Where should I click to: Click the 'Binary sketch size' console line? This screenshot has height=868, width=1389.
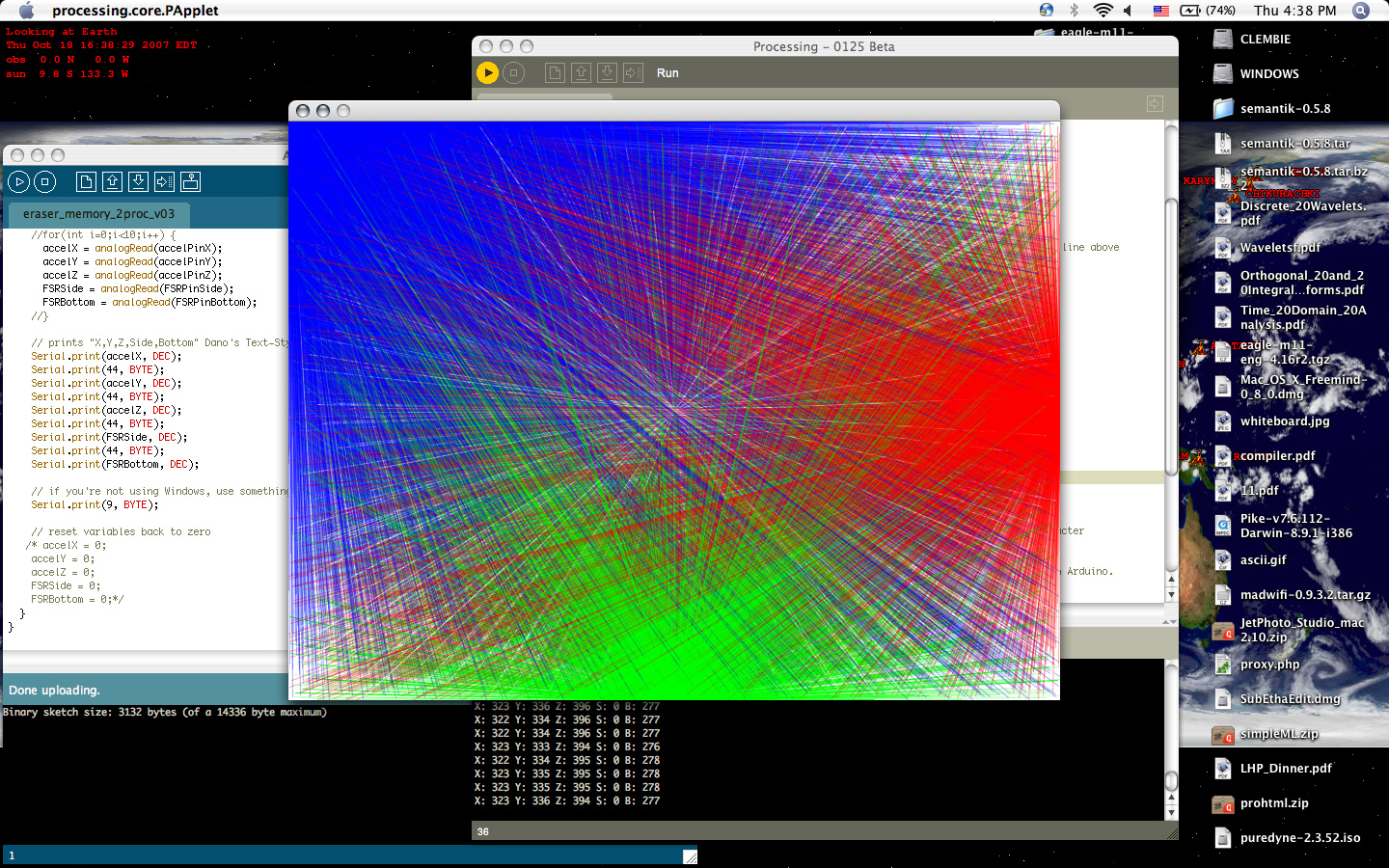click(x=165, y=713)
